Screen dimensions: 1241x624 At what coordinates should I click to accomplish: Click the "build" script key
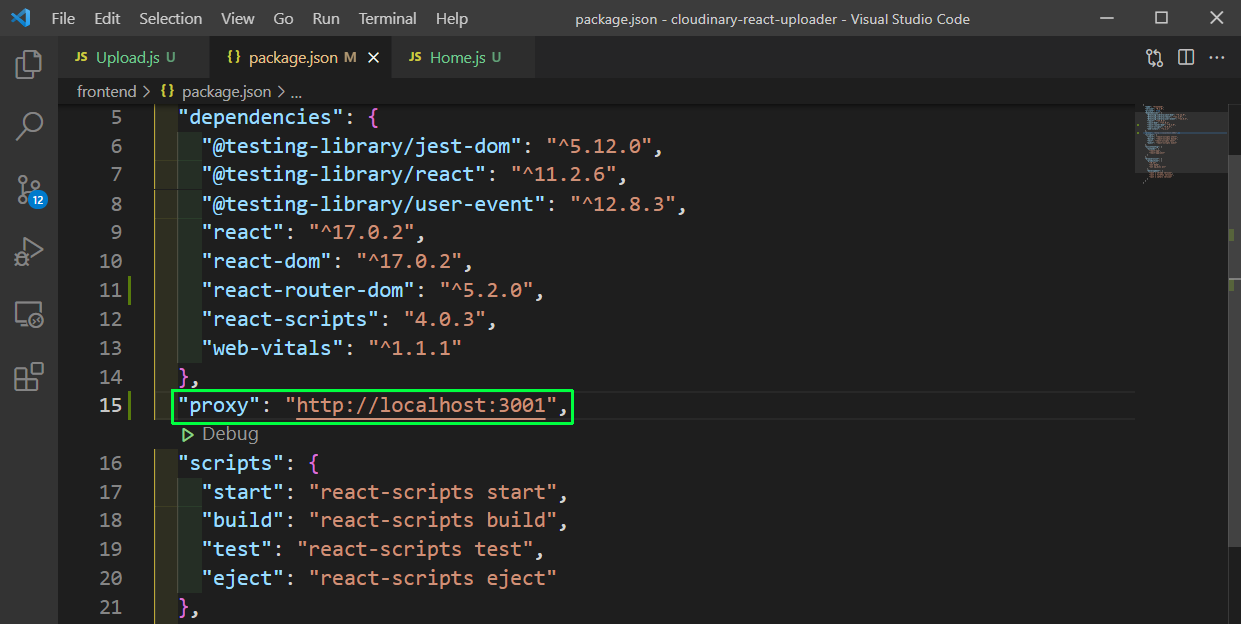click(x=243, y=520)
